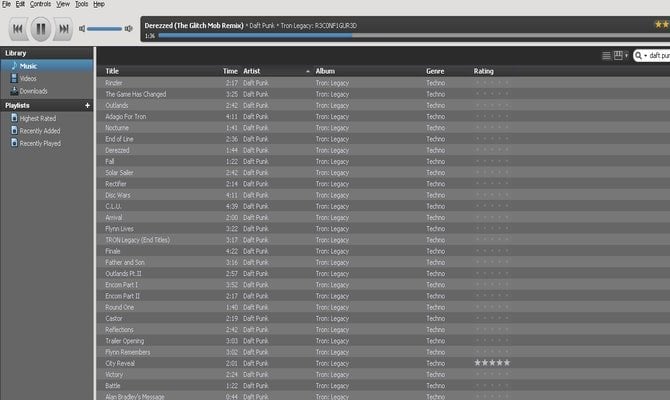Open the View menu
Screen dimensions: 670x400
[63, 4]
